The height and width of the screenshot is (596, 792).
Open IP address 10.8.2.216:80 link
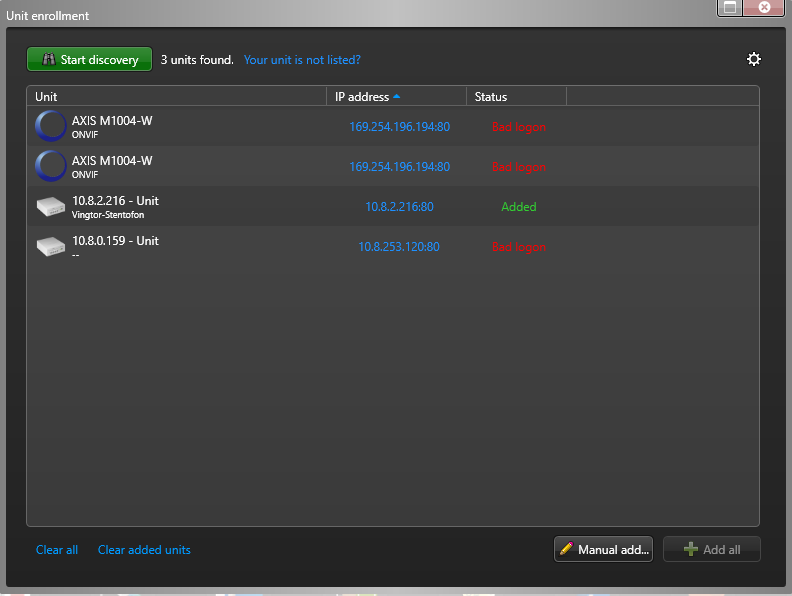click(x=399, y=207)
